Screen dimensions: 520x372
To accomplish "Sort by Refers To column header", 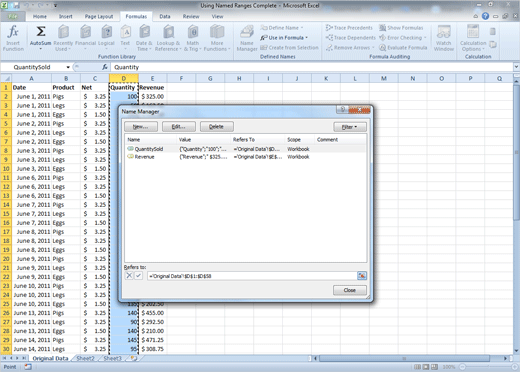I will (257, 140).
